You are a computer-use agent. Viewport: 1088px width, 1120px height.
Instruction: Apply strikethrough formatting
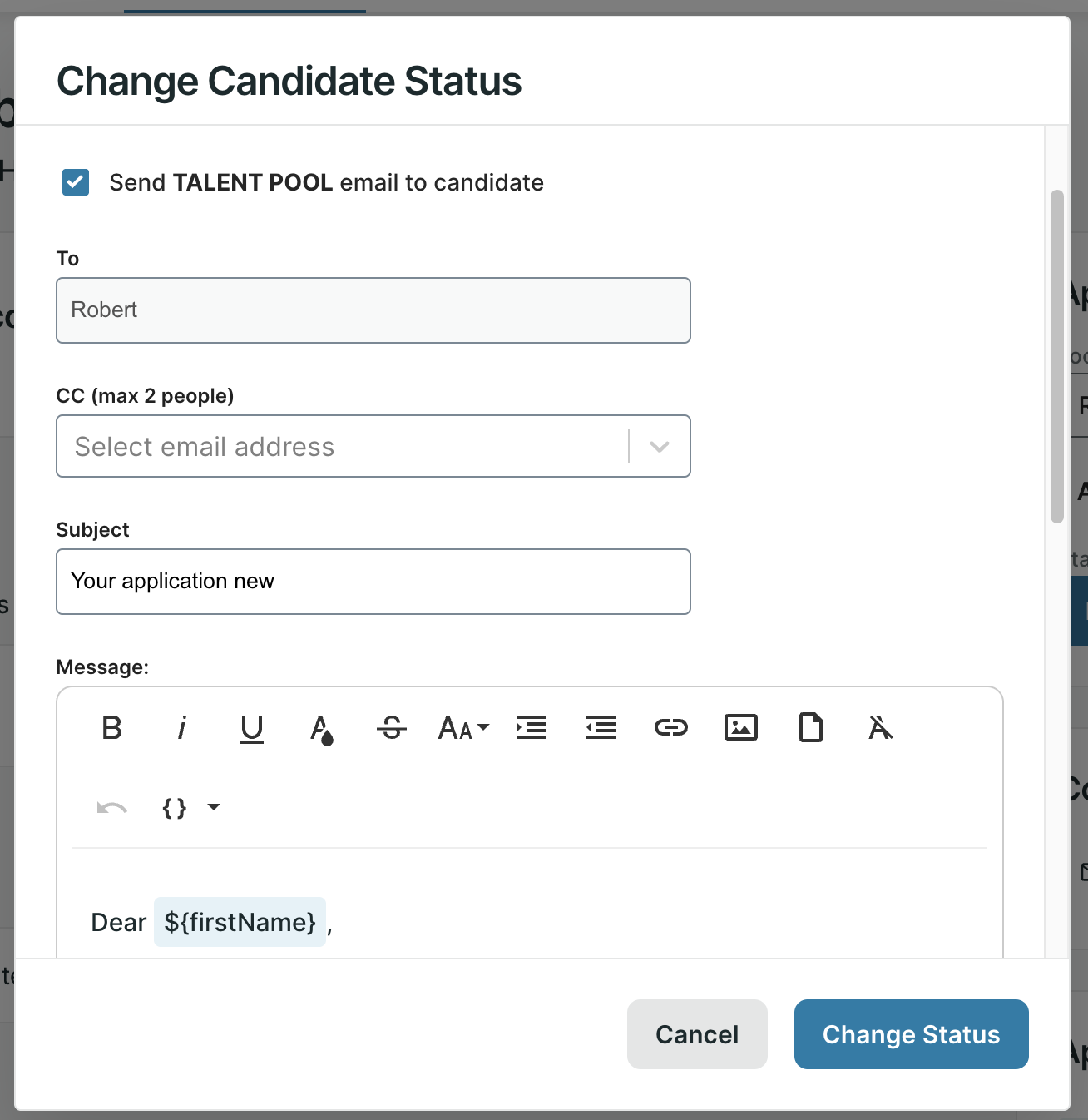pyautogui.click(x=392, y=728)
